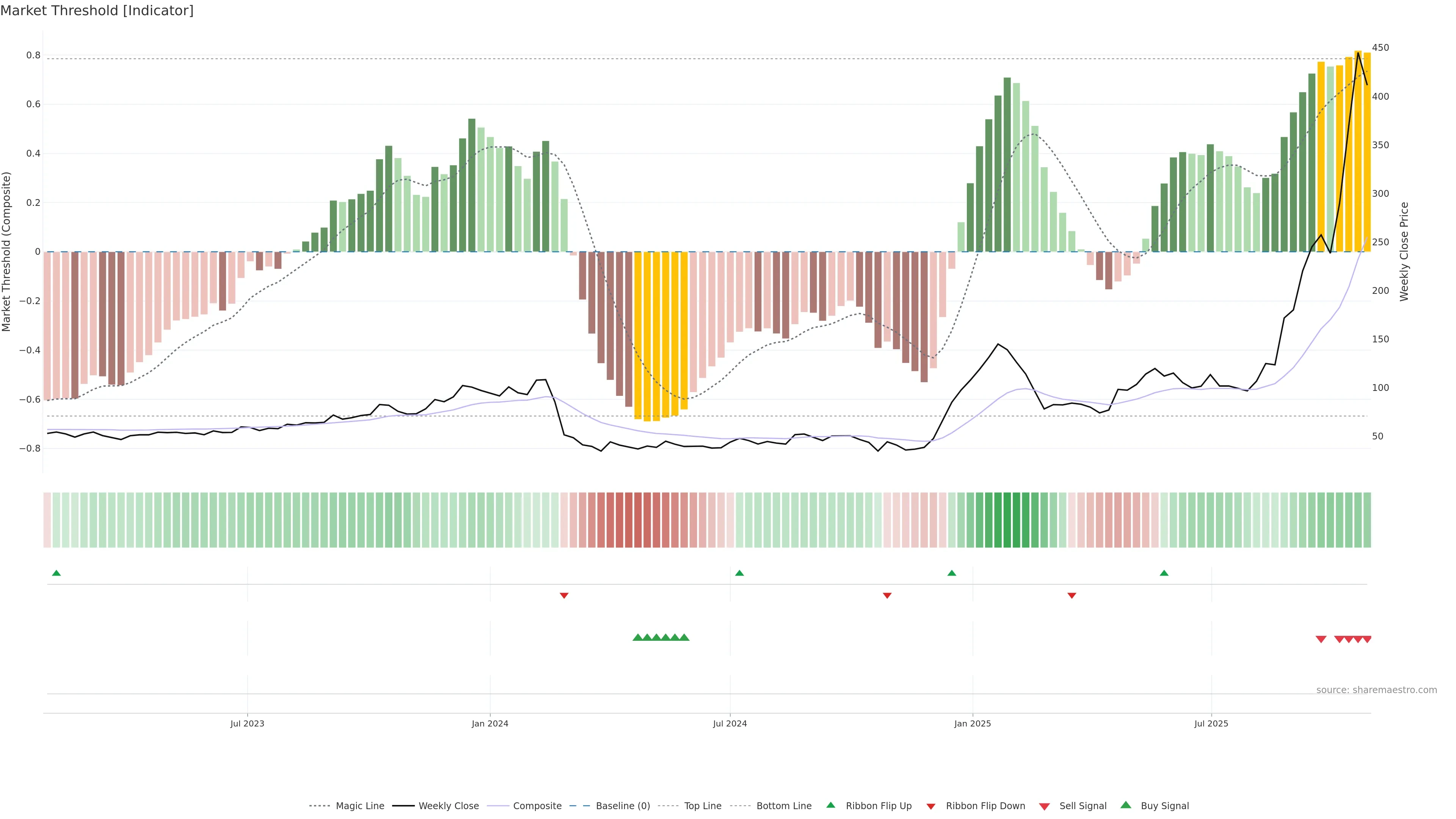Click Ribbon Flip Down marker in spring 2025
This screenshot has height=819, width=1456.
pyautogui.click(x=1072, y=595)
